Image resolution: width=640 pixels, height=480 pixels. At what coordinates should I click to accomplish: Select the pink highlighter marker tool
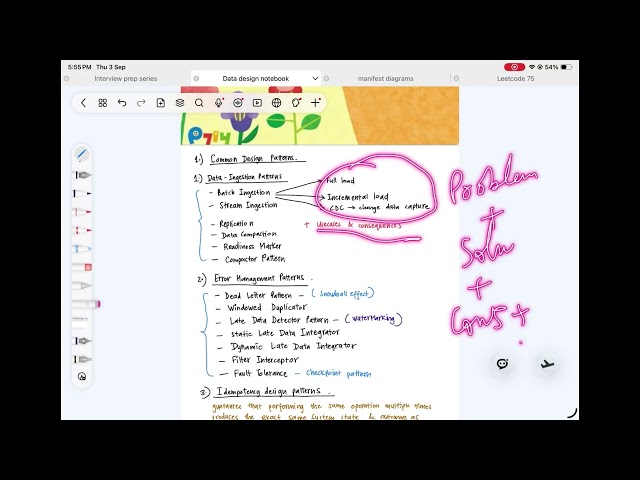click(86, 304)
